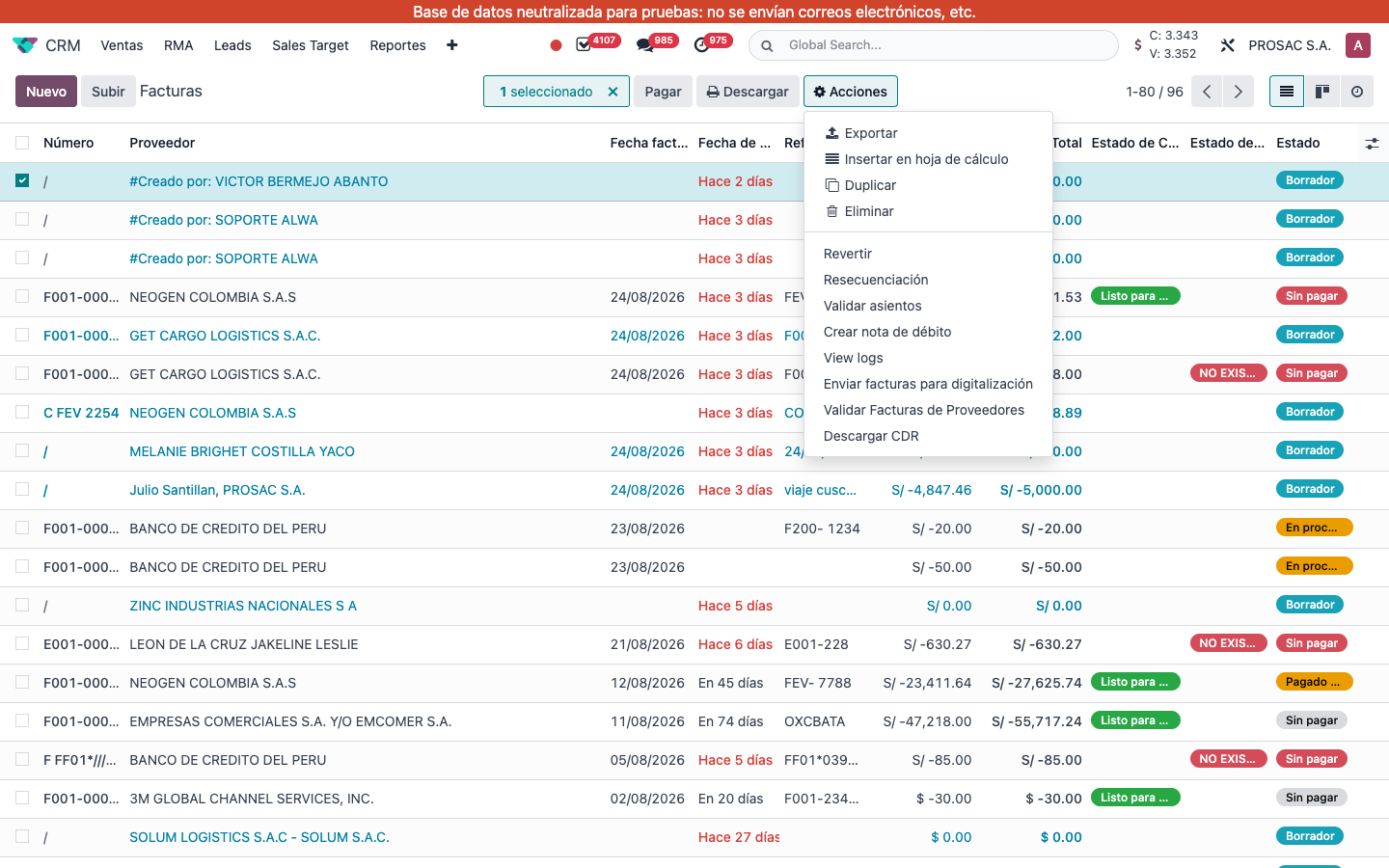Image resolution: width=1389 pixels, height=868 pixels.
Task: Click Listo para badge on 3M GLOBAL row
Action: pos(1135,798)
